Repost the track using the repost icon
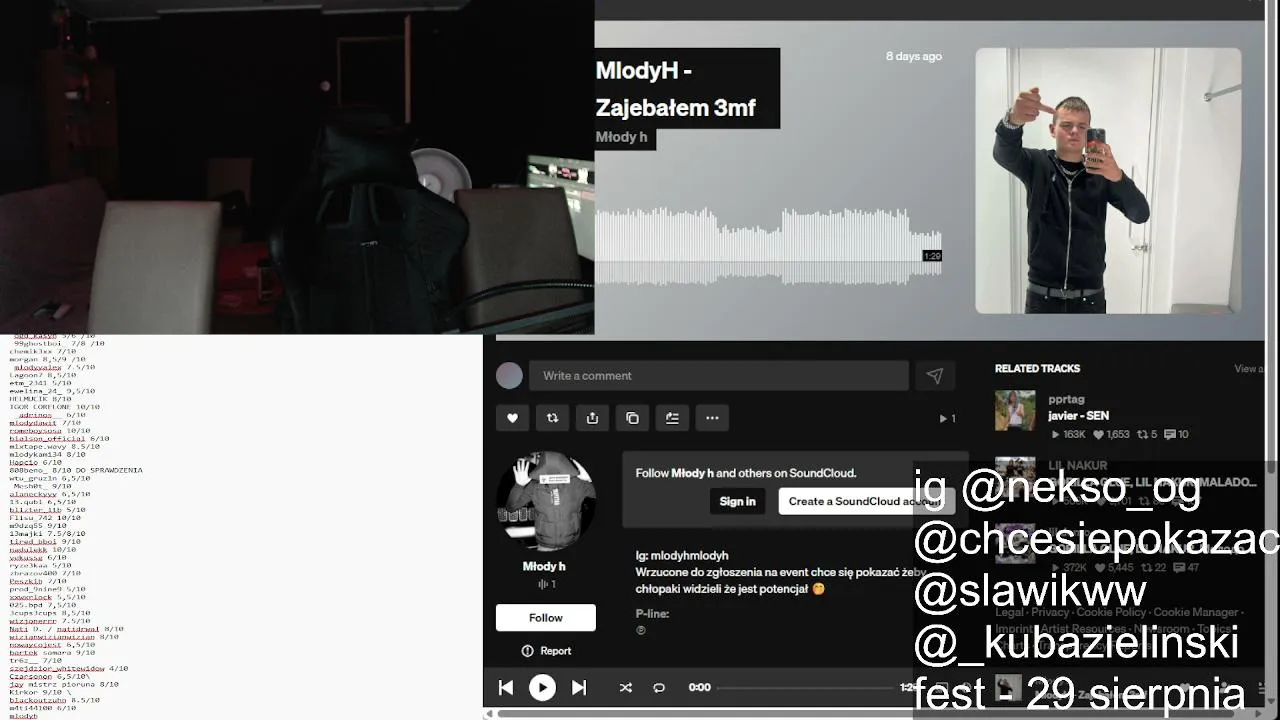The width and height of the screenshot is (1280, 720). [x=552, y=418]
